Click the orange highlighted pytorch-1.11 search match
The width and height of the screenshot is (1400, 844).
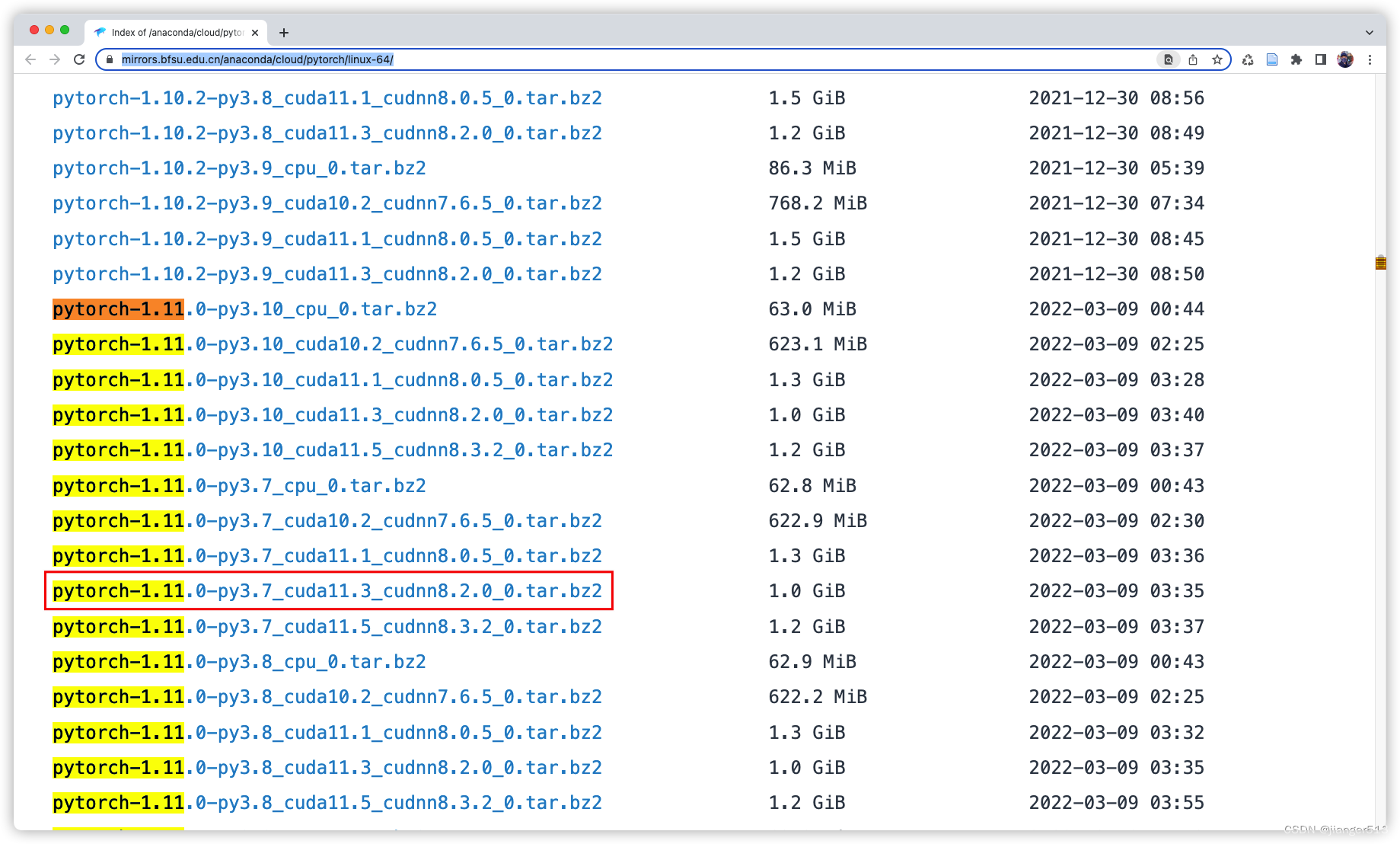tap(117, 309)
